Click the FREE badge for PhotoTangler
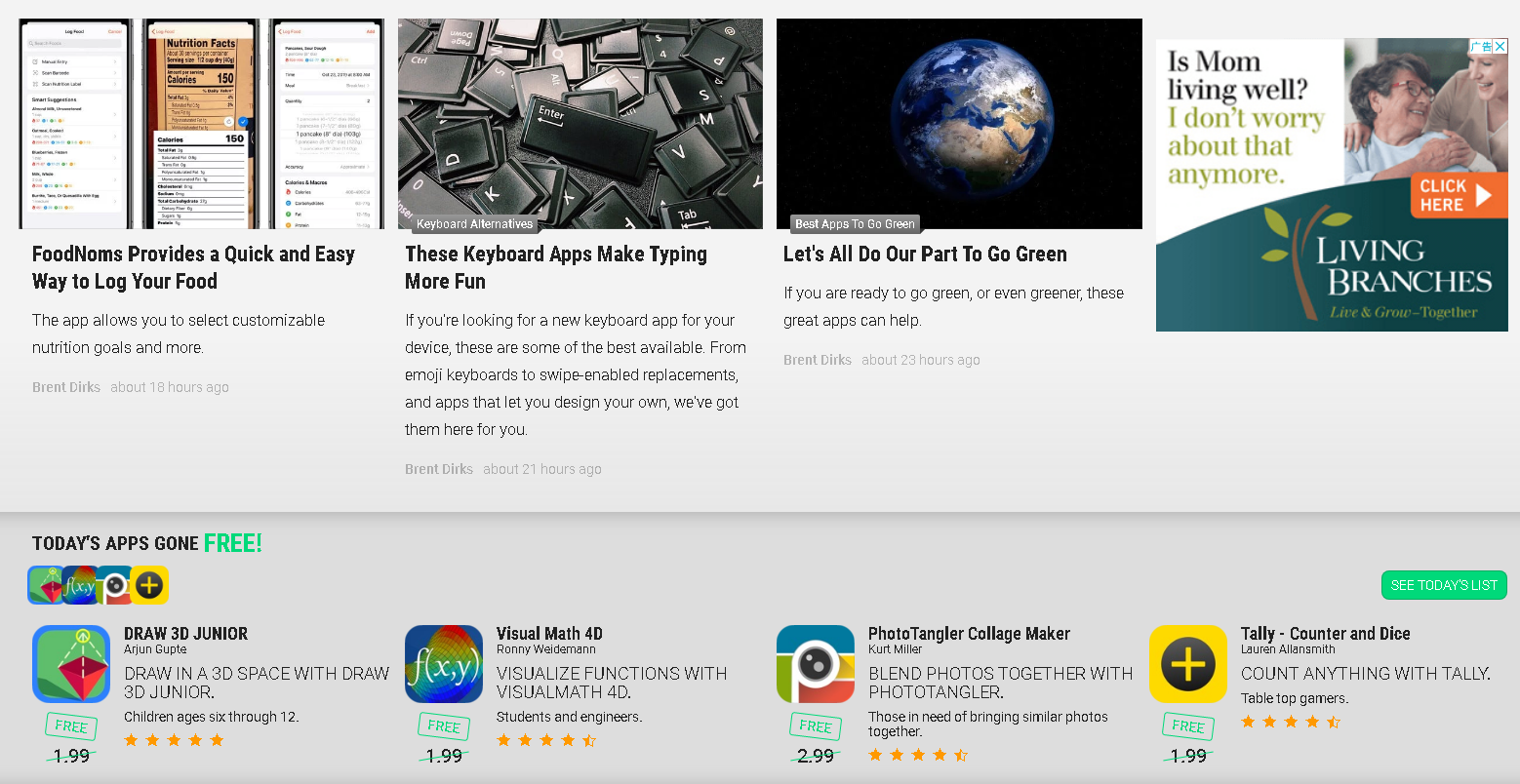 pos(816,725)
